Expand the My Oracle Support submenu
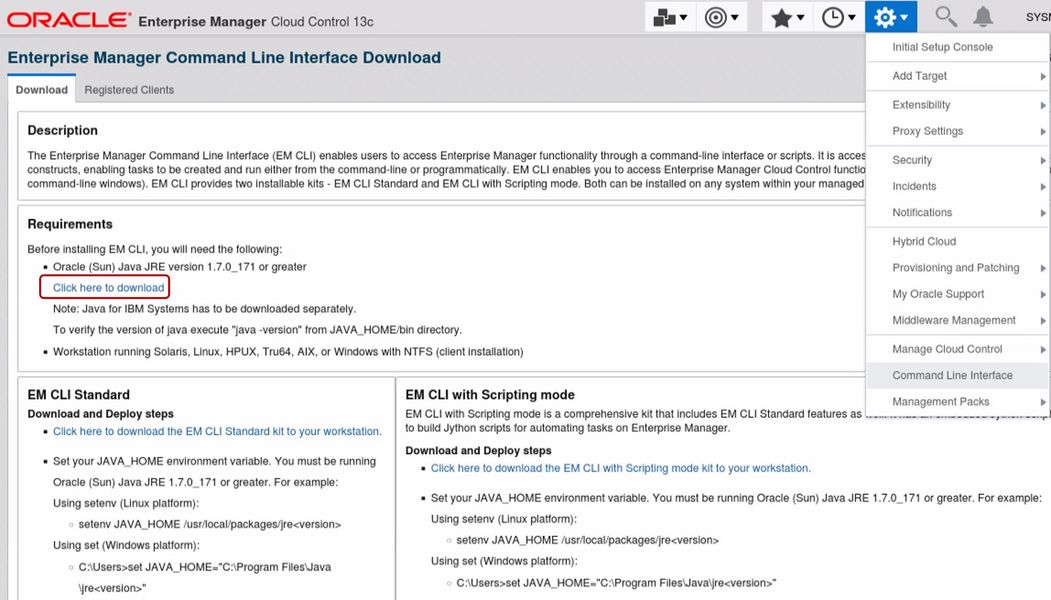This screenshot has width=1051, height=600. [x=957, y=294]
